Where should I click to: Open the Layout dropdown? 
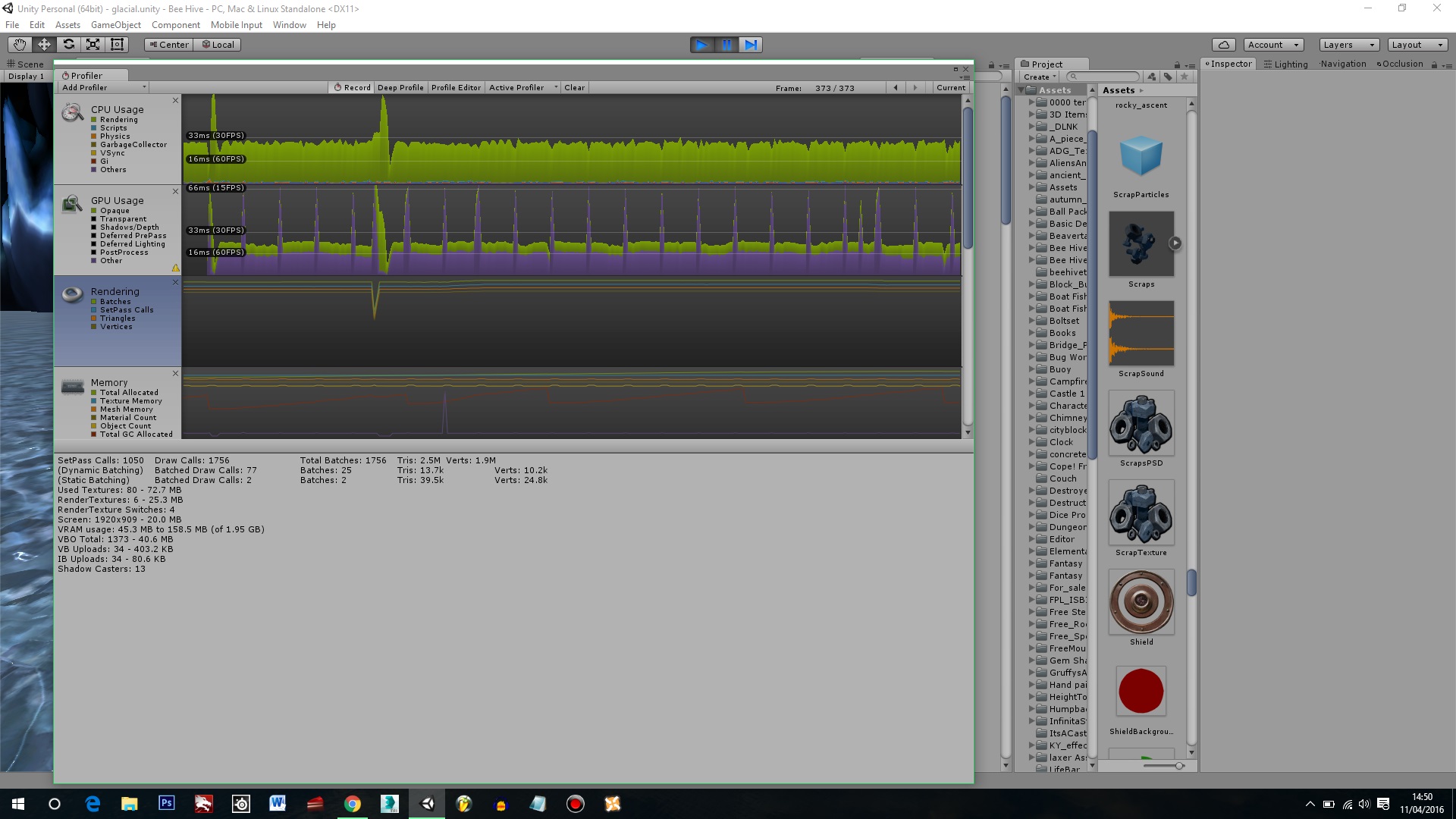1417,45
